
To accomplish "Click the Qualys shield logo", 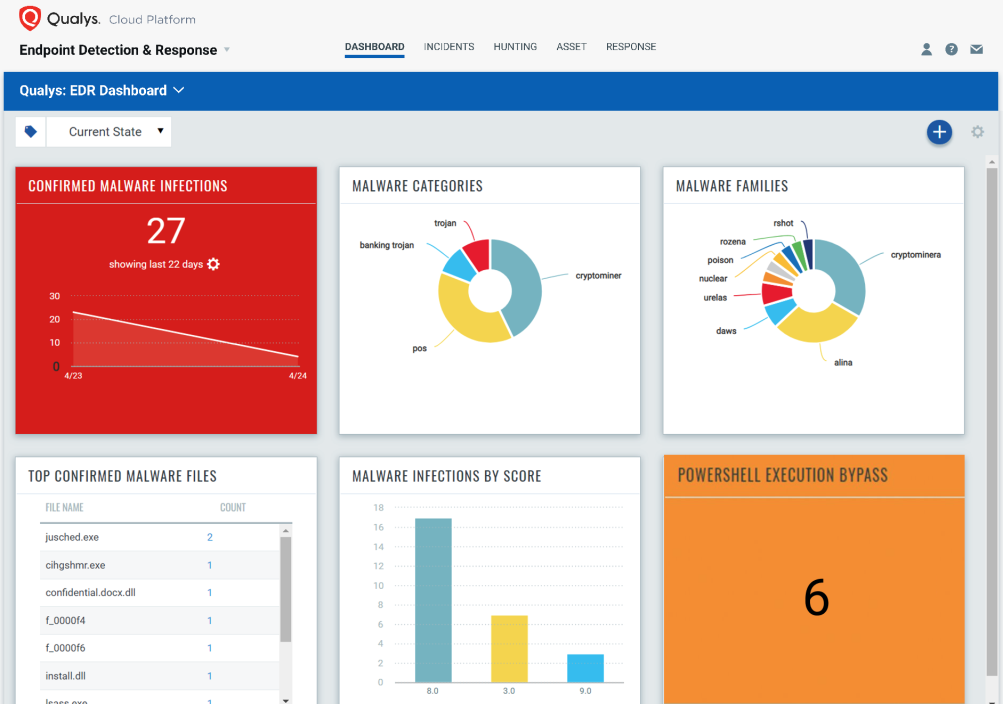I will (x=30, y=18).
